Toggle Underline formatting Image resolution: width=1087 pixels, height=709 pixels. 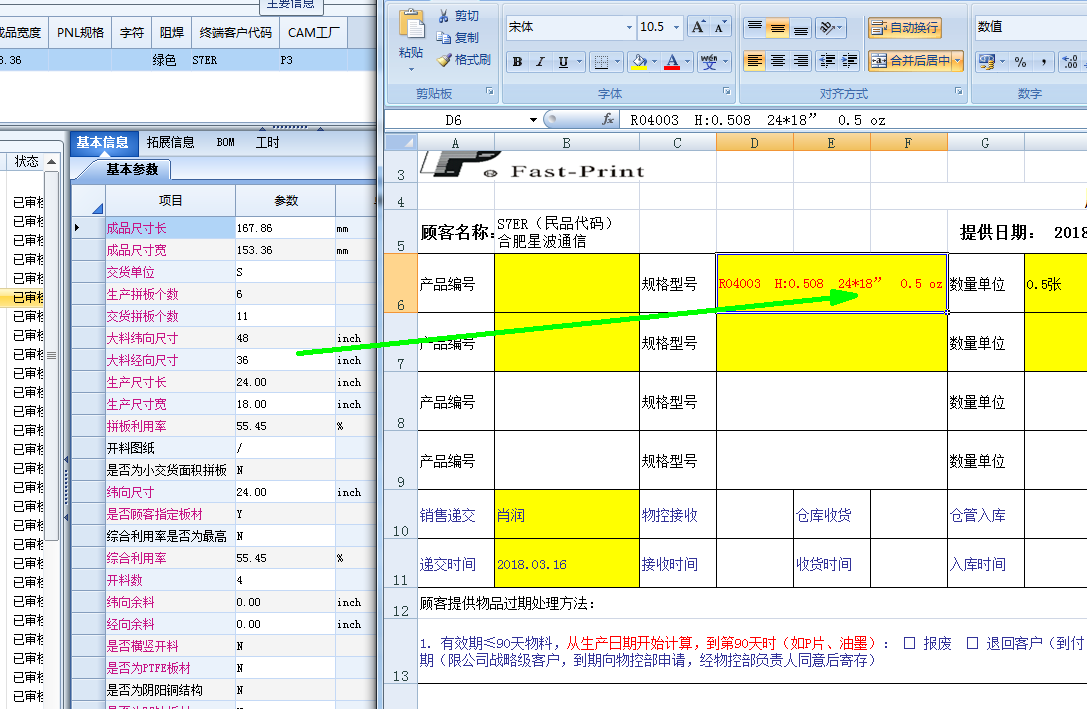tap(563, 62)
